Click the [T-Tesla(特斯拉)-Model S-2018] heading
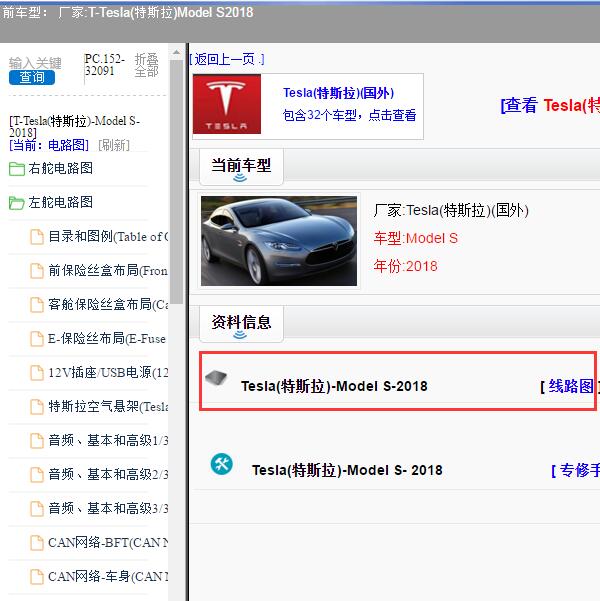 click(75, 126)
